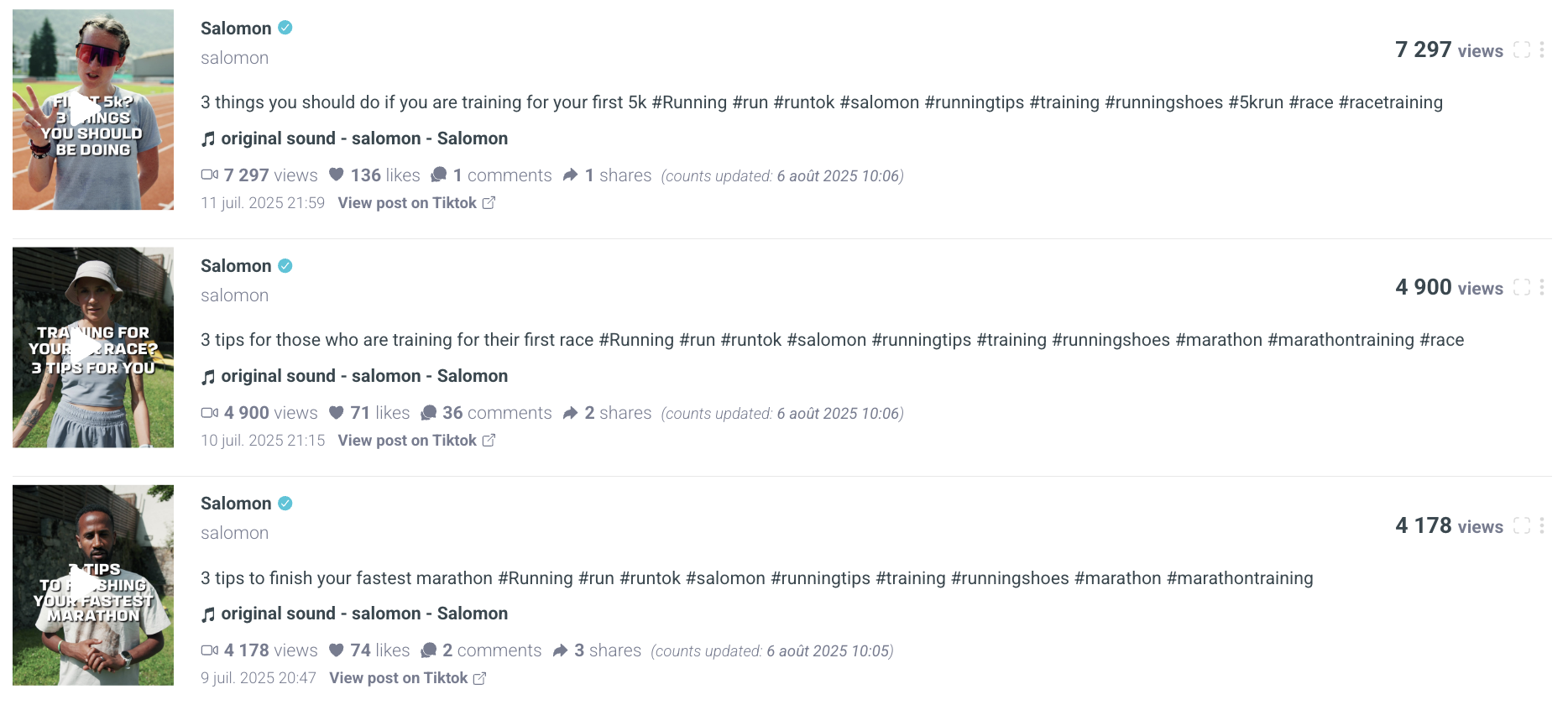Click the salomon handle under the first race post author
Image resolution: width=1568 pixels, height=705 pixels.
(234, 295)
